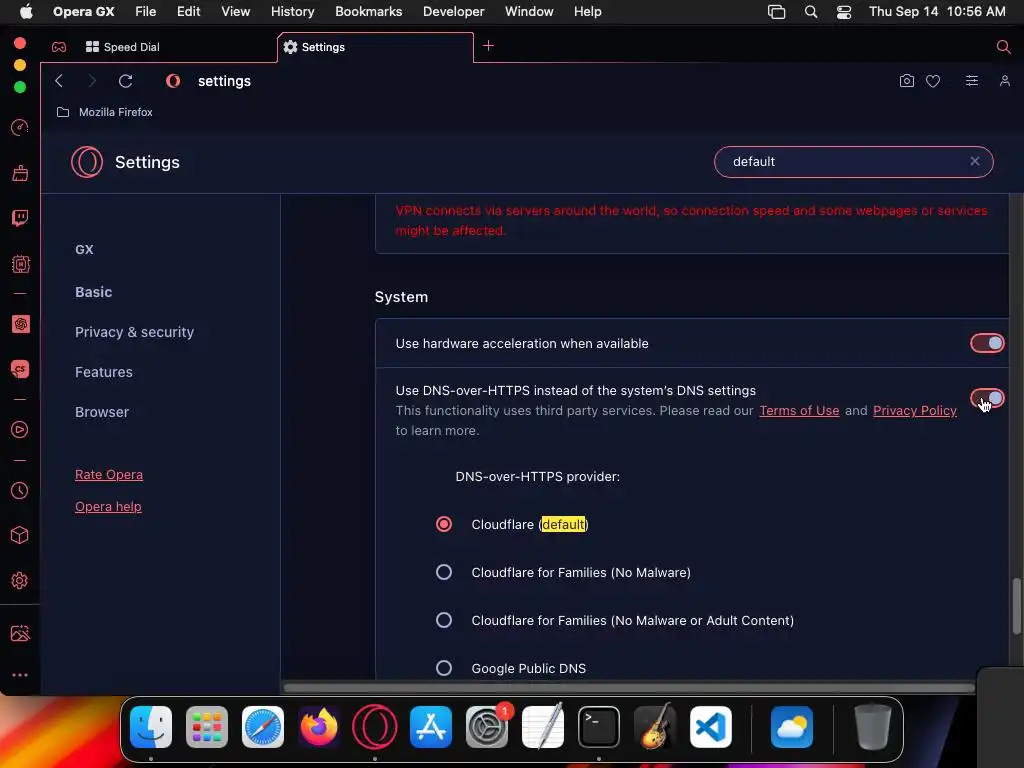Viewport: 1024px width, 768px height.
Task: Open the File menu
Action: [x=146, y=12]
